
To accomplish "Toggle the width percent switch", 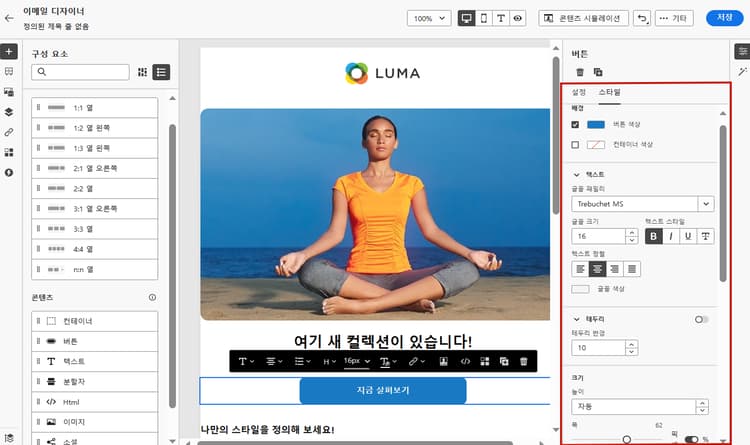I will 691,439.
